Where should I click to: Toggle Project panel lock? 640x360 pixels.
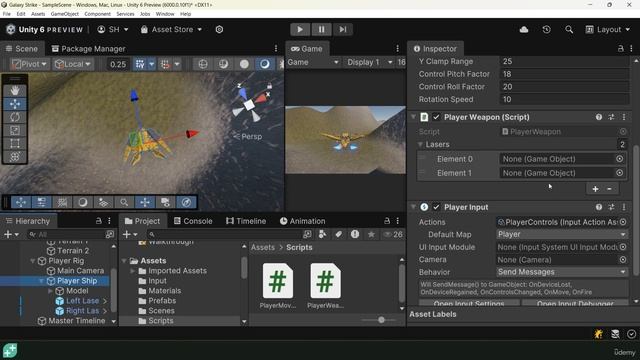coord(387,221)
